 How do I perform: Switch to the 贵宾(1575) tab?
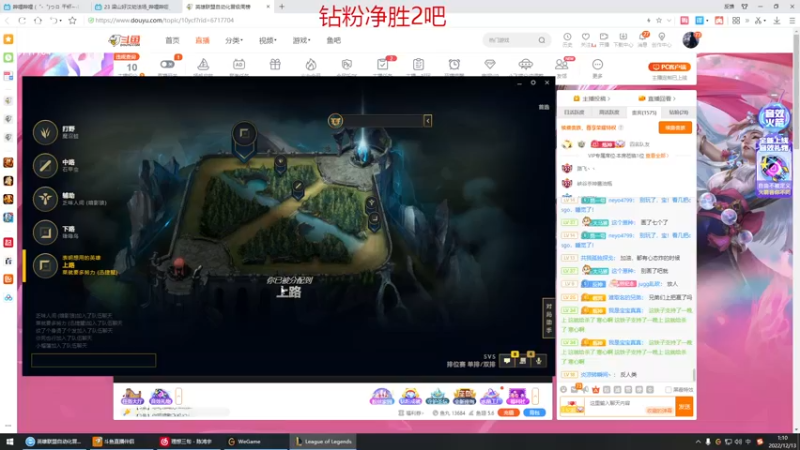pos(644,112)
